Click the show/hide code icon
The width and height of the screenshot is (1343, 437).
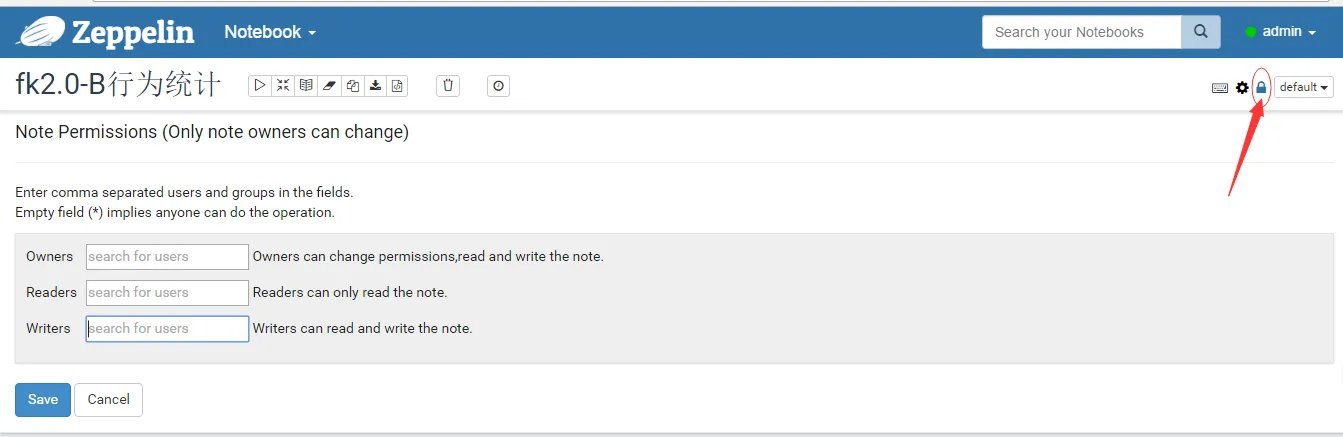[283, 86]
